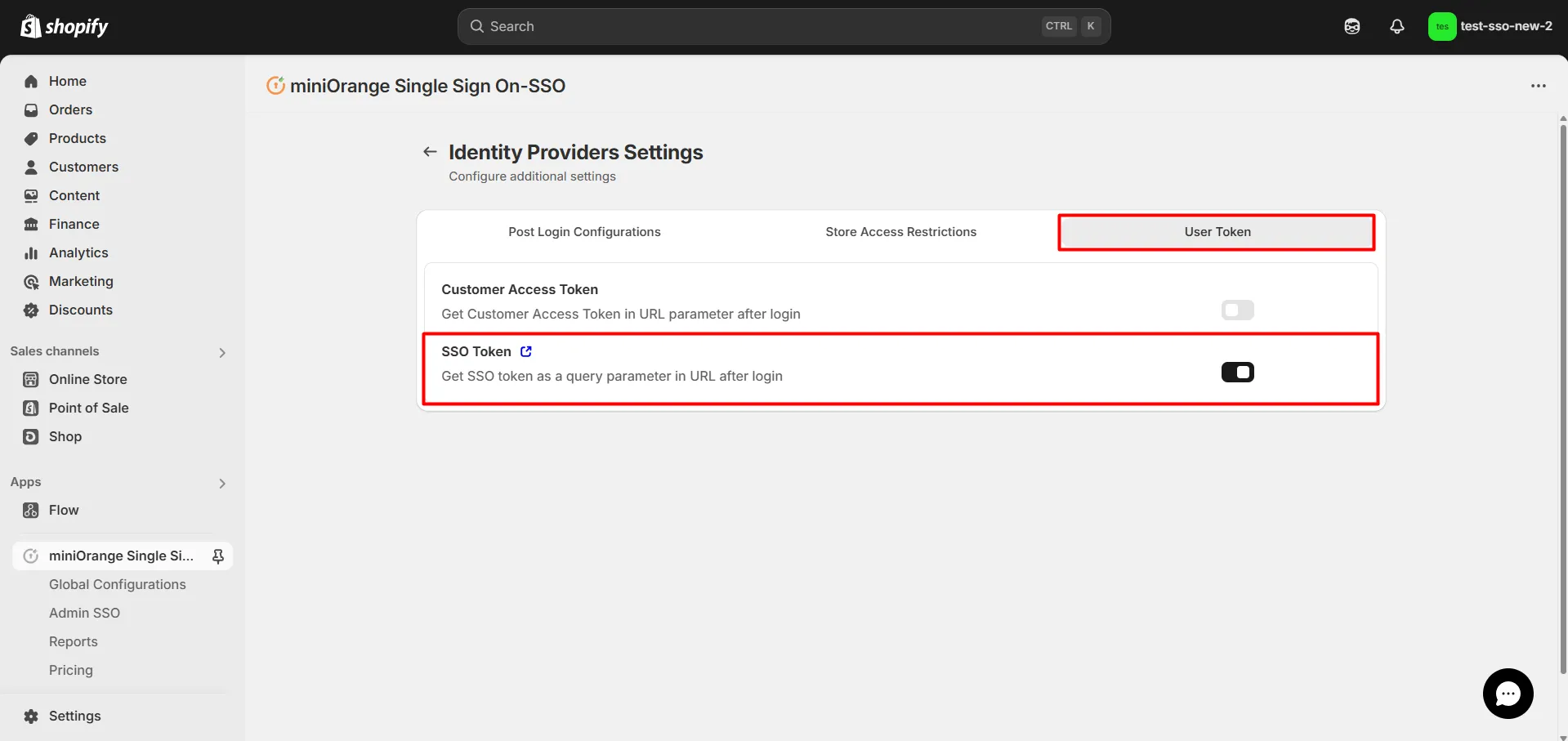Viewport: 1568px width, 741px height.
Task: Click the Content sidebar icon
Action: [x=31, y=196]
